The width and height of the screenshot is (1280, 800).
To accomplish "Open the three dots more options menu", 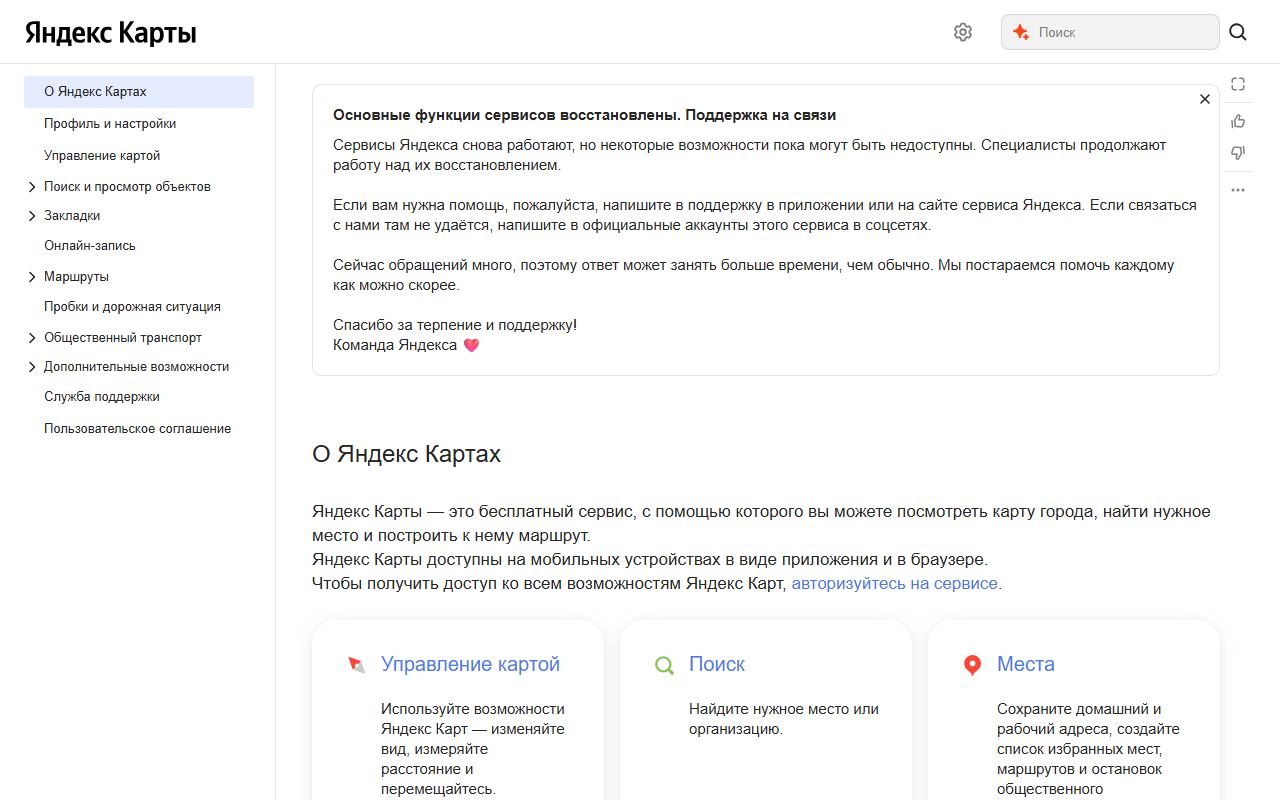I will tap(1238, 190).
